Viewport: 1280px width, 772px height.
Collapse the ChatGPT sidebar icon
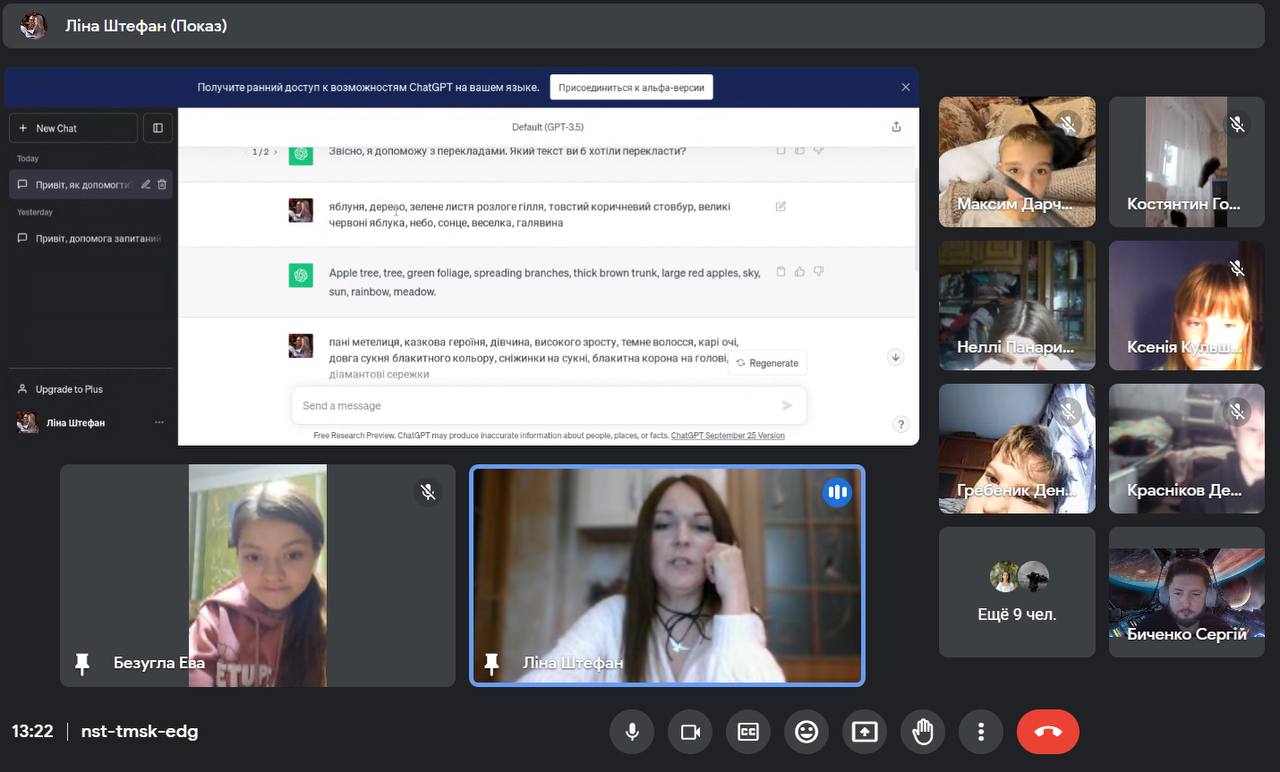click(x=158, y=128)
